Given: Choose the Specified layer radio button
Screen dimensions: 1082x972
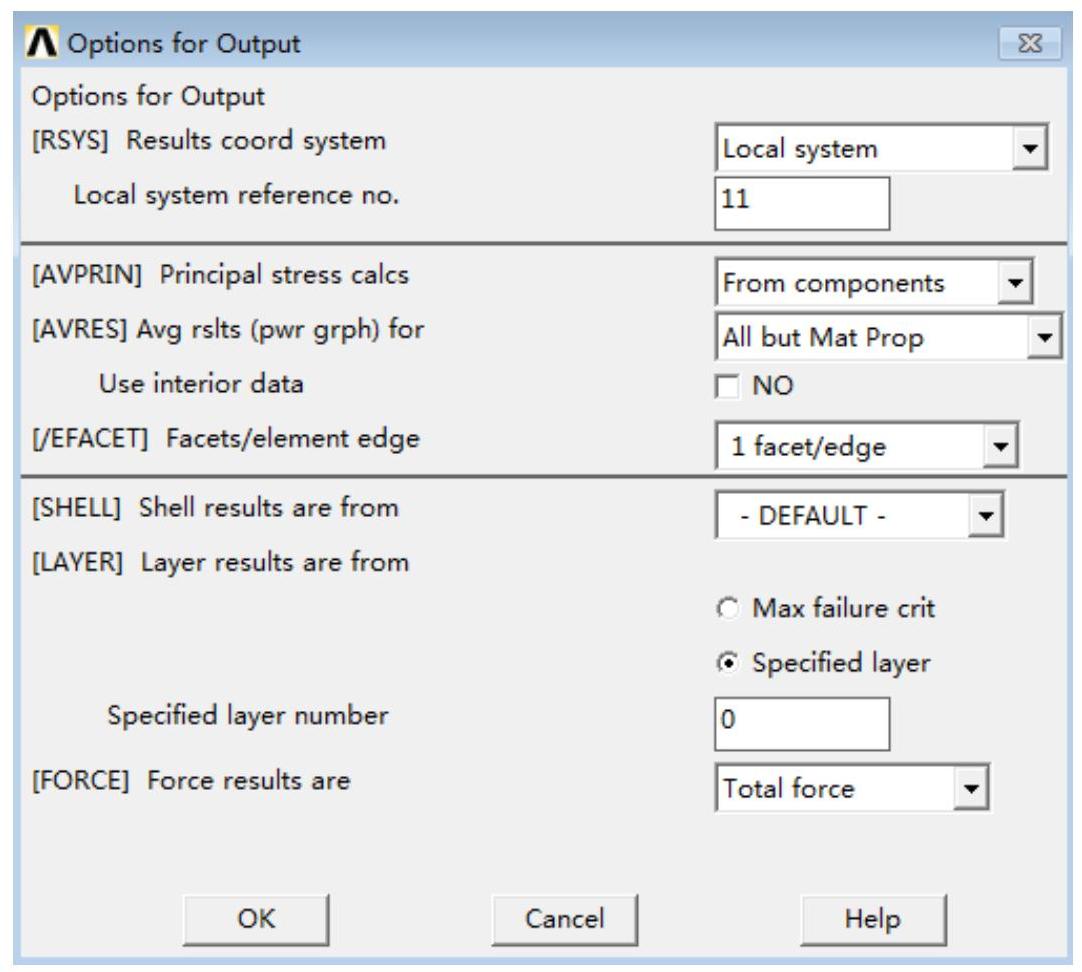Looking at the screenshot, I should (x=728, y=663).
